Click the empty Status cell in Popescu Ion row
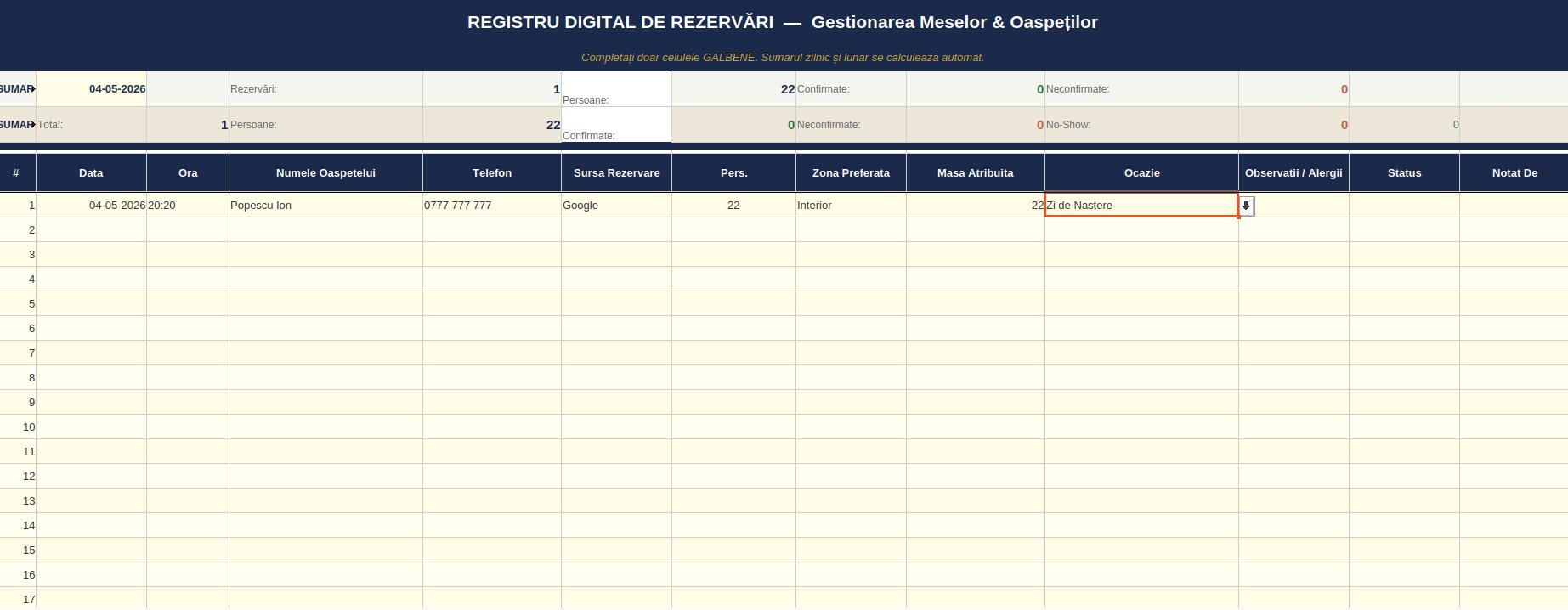The height and width of the screenshot is (610, 1568). pyautogui.click(x=1404, y=205)
